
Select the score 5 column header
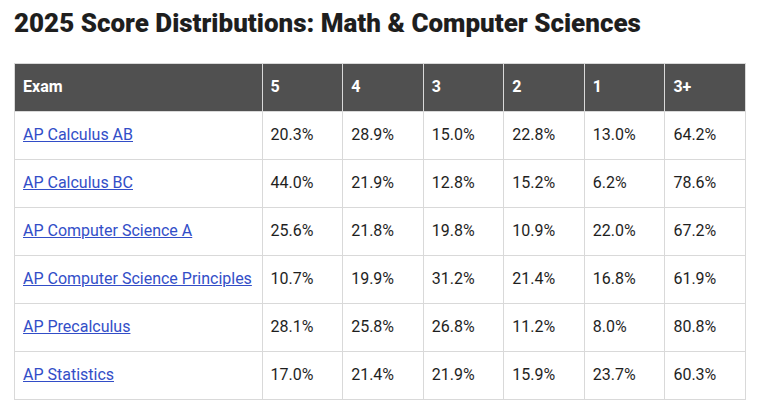point(275,87)
